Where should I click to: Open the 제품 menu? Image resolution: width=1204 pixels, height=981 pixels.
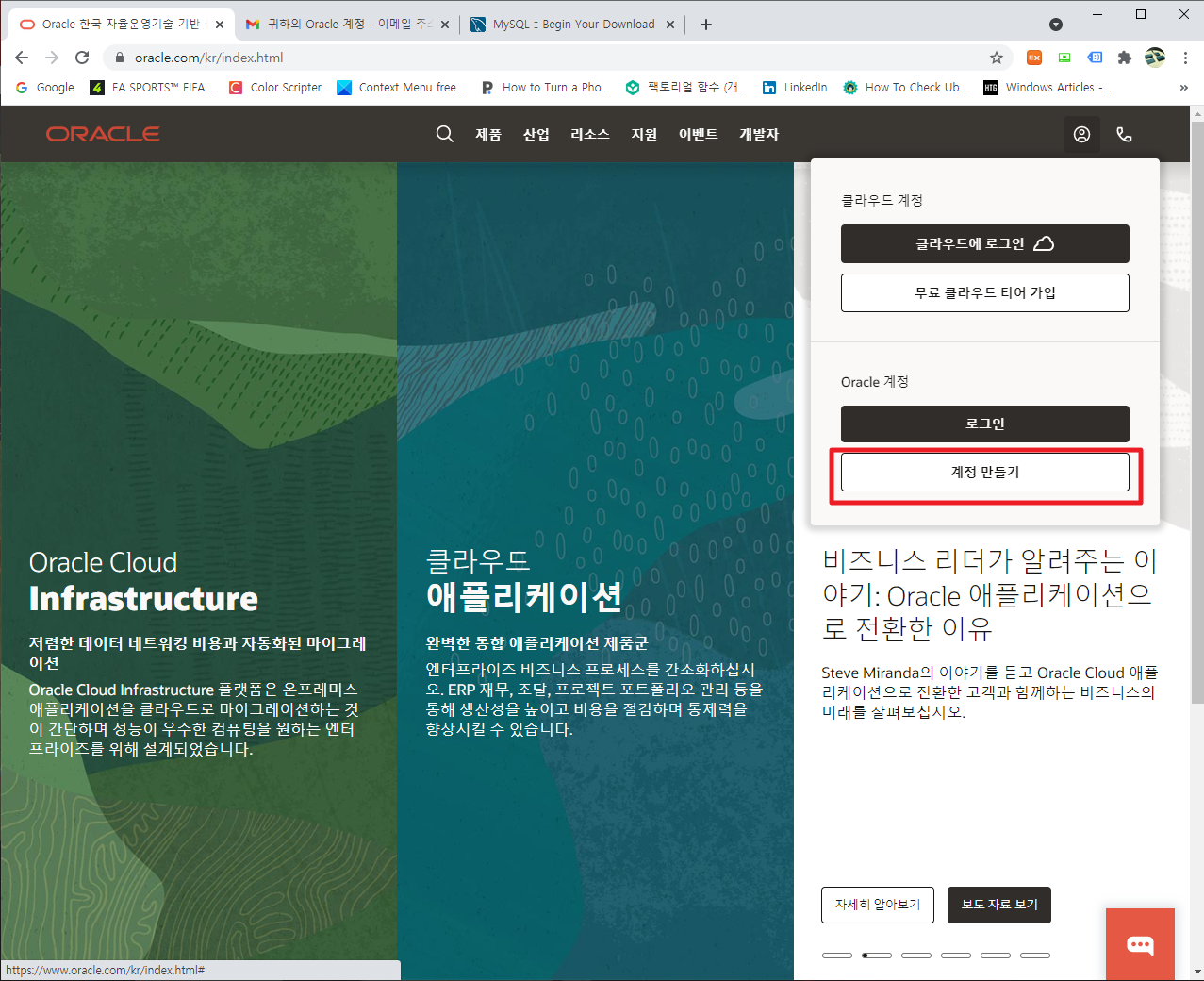point(488,134)
